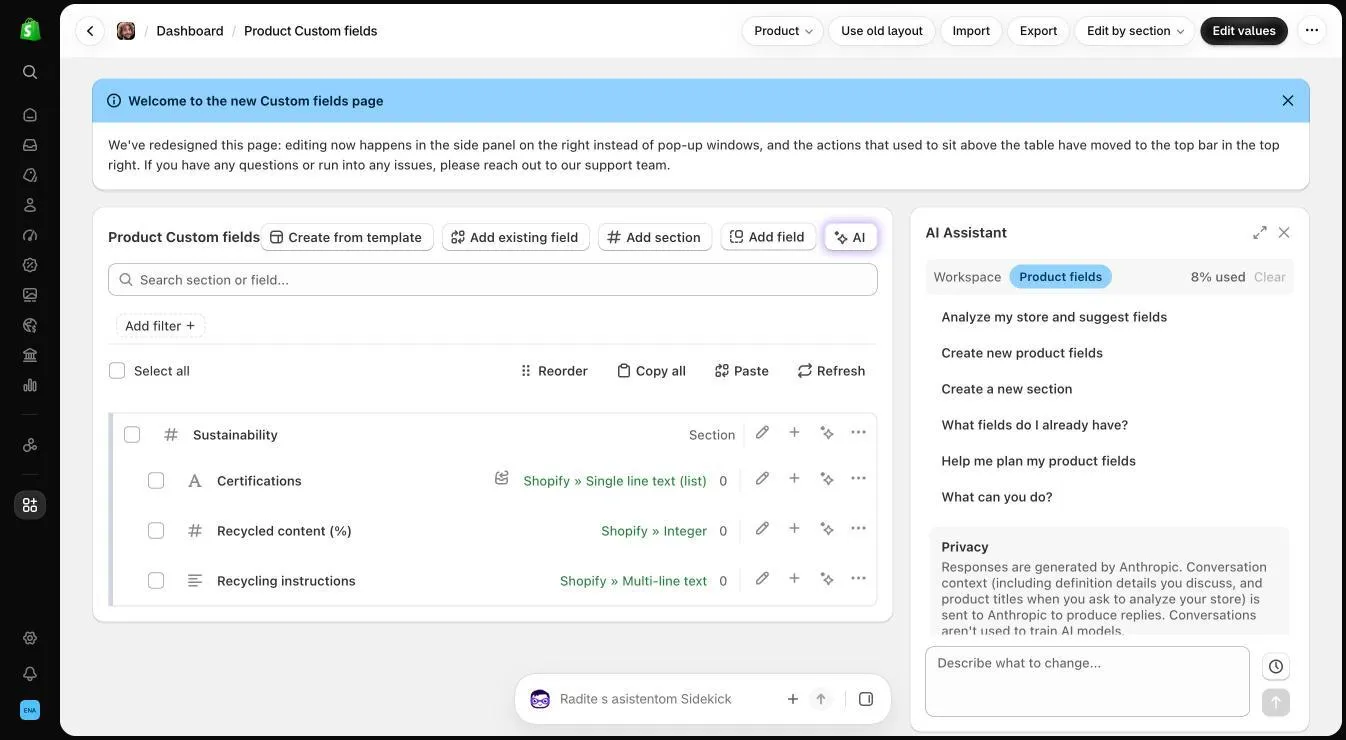Open Analytics bar chart icon in sidebar
Image resolution: width=1346 pixels, height=740 pixels.
pos(30,385)
